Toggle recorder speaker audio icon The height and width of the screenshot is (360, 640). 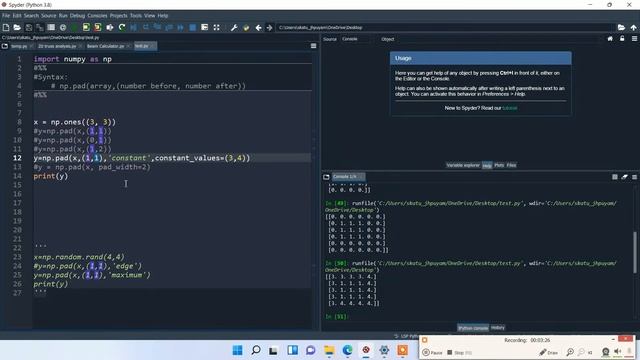618,351
